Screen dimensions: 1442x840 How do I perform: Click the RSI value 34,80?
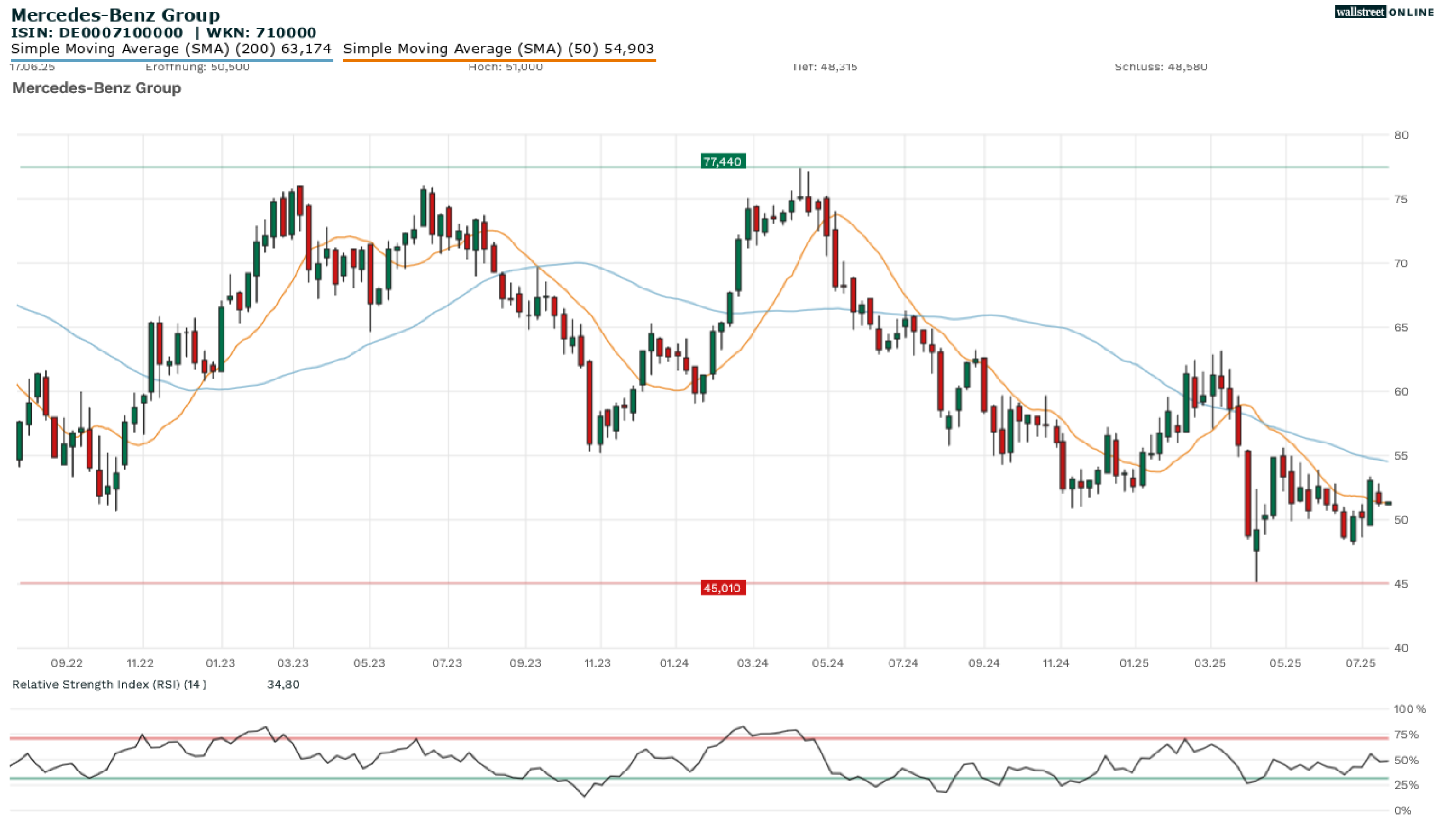[x=283, y=684]
